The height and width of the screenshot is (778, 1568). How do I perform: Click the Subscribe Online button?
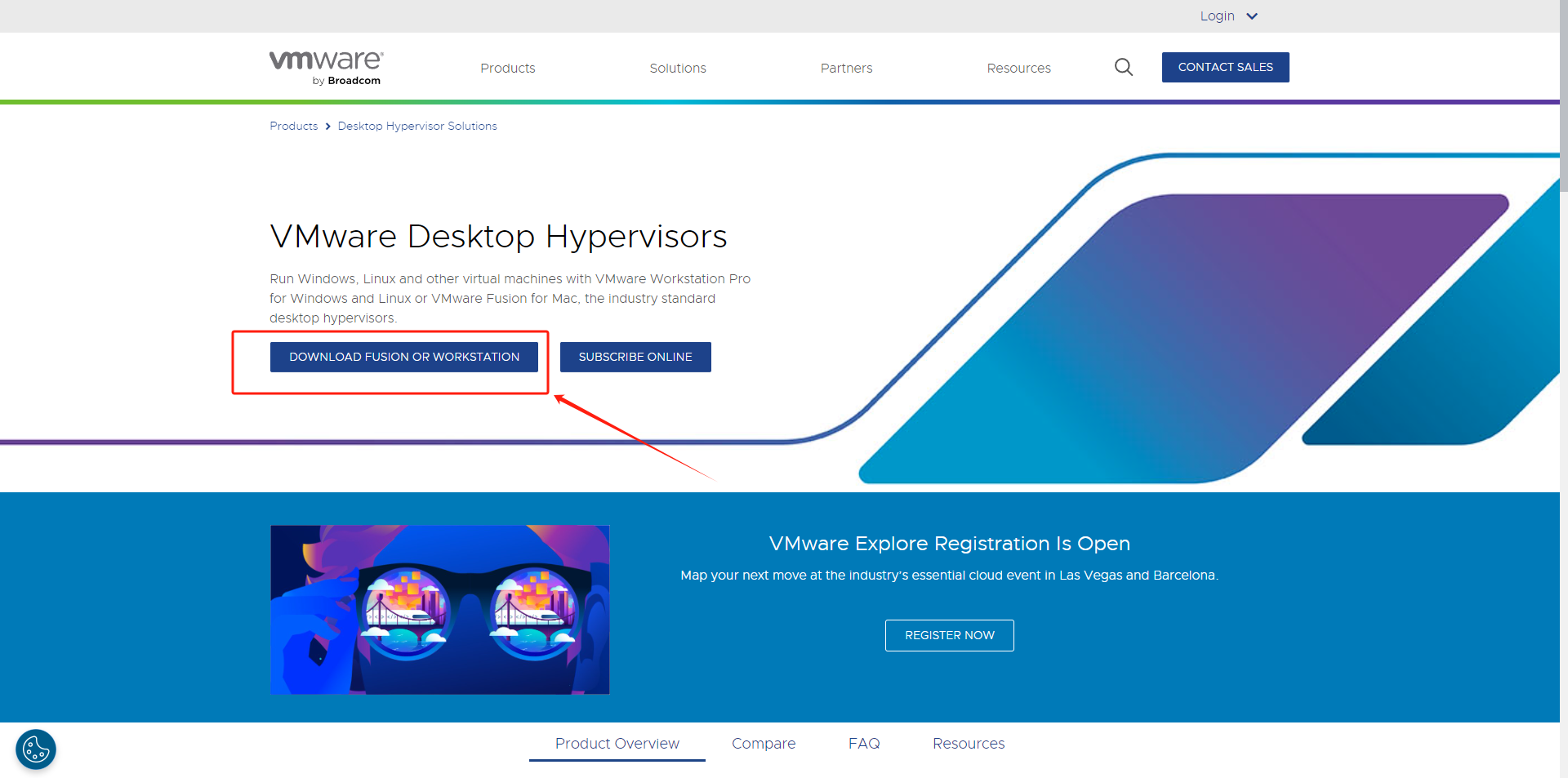click(x=635, y=357)
